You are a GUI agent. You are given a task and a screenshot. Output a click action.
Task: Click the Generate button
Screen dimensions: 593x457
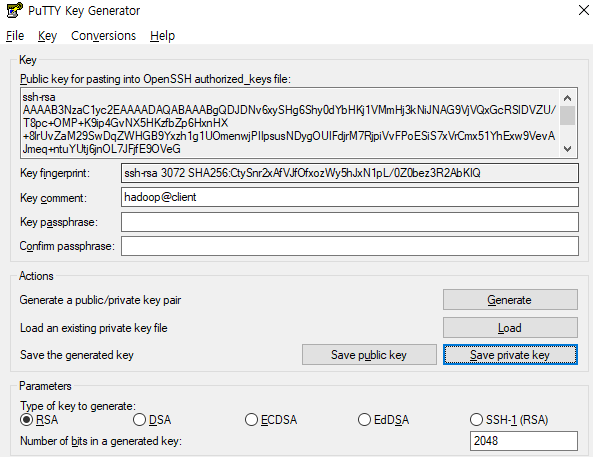pos(510,300)
